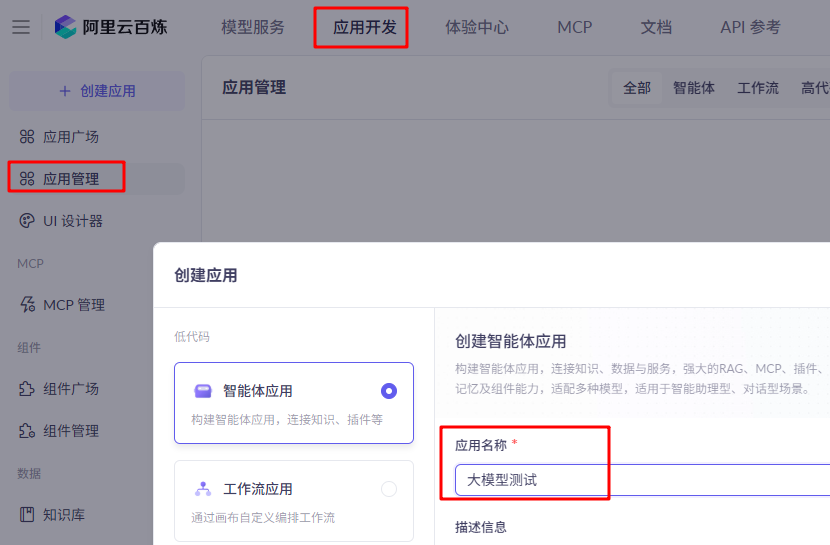Click the 组件 sidebar section label
Image resolution: width=830 pixels, height=545 pixels.
(29, 348)
